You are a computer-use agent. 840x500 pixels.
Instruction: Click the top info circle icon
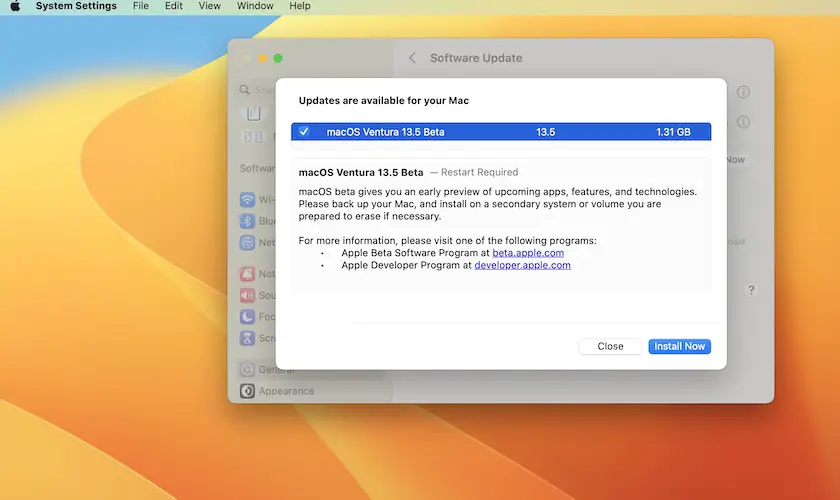743,92
